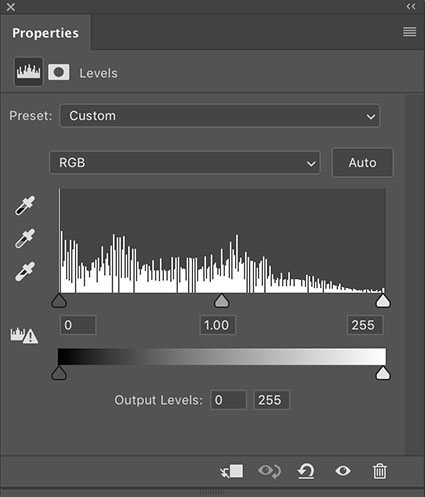
Task: Collapse the panel with the double arrows
Action: pos(411,6)
